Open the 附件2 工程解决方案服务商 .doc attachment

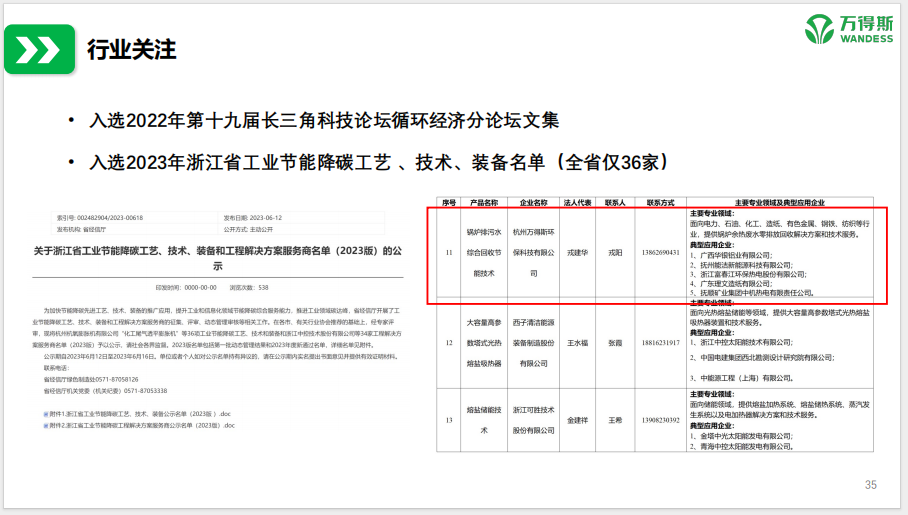pyautogui.click(x=140, y=425)
